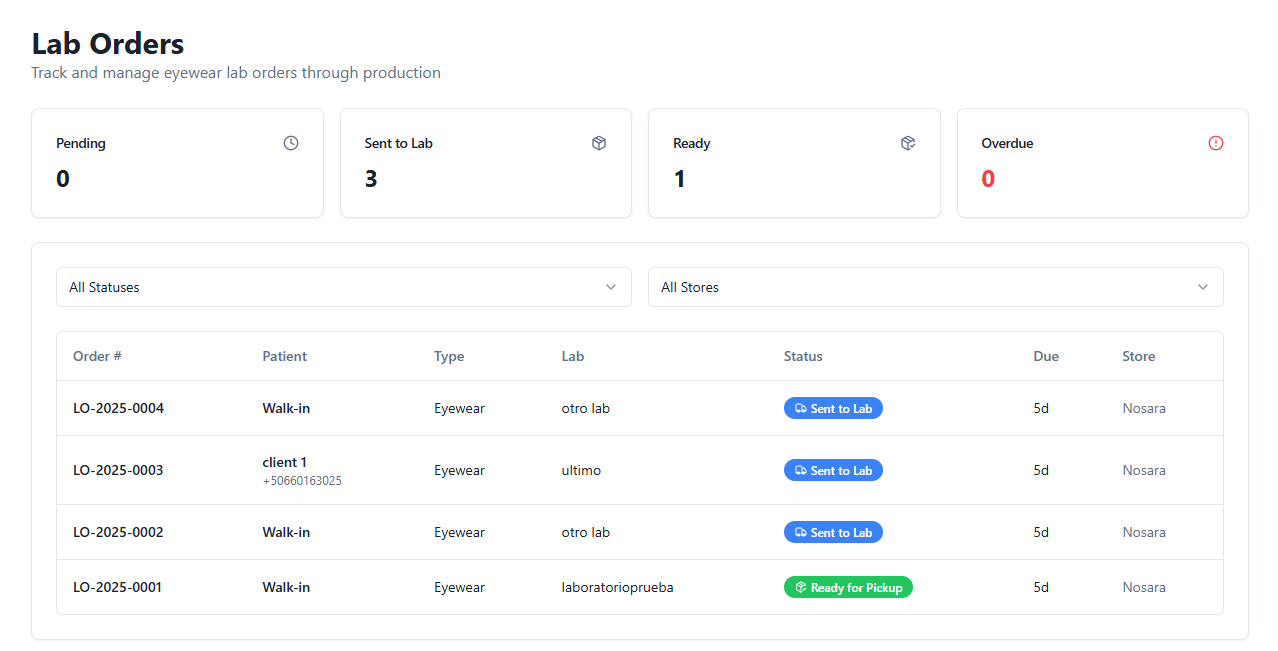Click the package icon on the Ready card
This screenshot has width=1278, height=651.
click(x=907, y=143)
